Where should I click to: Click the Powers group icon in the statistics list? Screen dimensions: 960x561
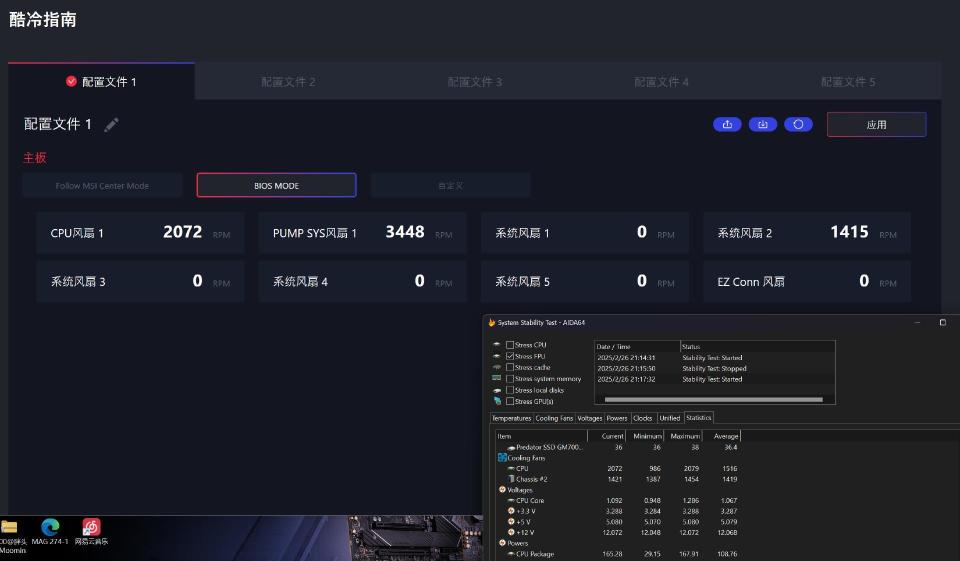click(502, 543)
